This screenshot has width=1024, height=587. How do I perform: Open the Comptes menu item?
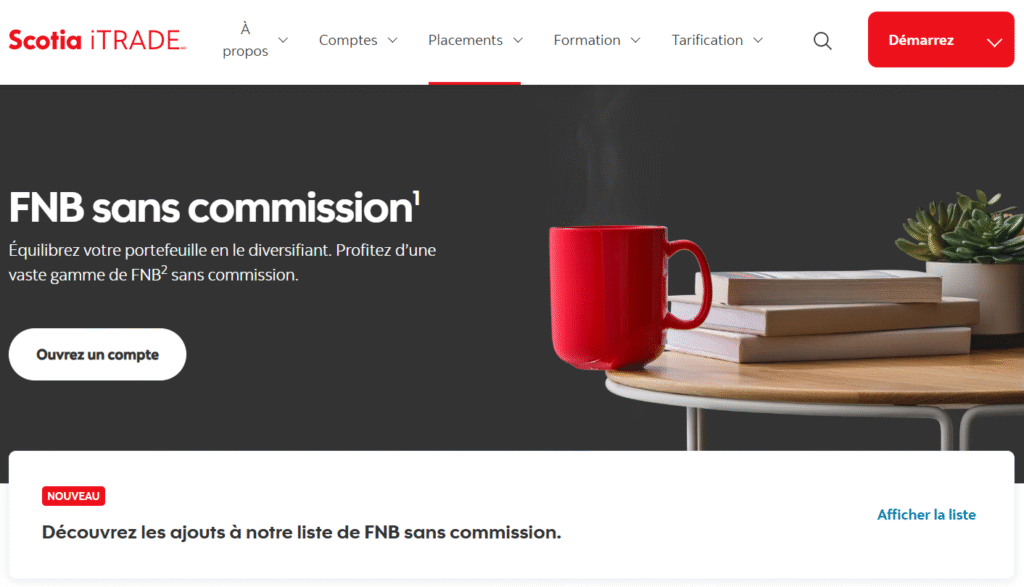348,40
